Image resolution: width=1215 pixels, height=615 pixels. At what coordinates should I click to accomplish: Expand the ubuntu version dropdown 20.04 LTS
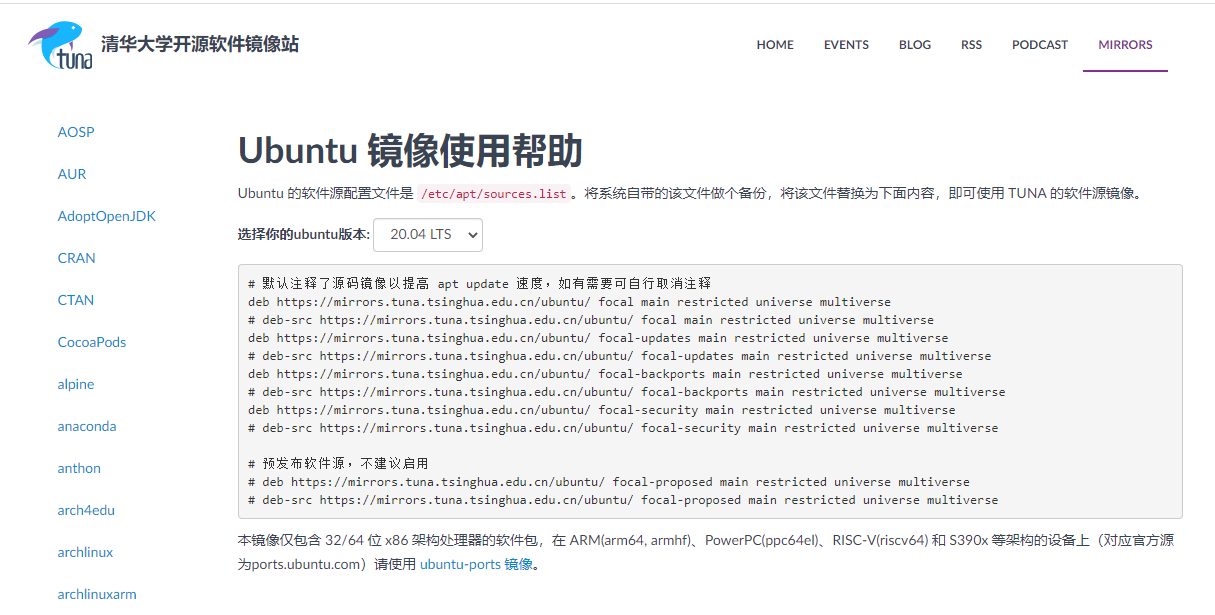[x=428, y=235]
